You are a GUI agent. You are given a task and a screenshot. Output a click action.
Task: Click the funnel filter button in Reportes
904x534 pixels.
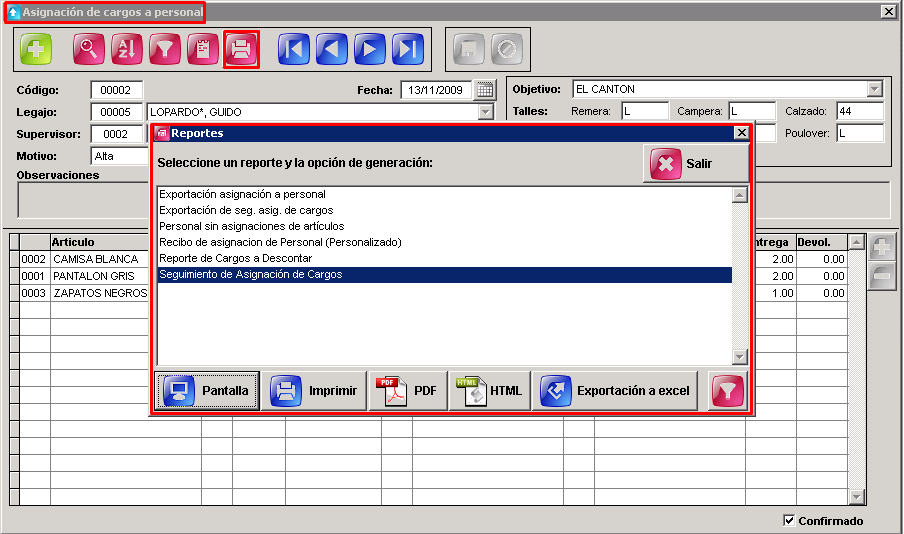(728, 391)
